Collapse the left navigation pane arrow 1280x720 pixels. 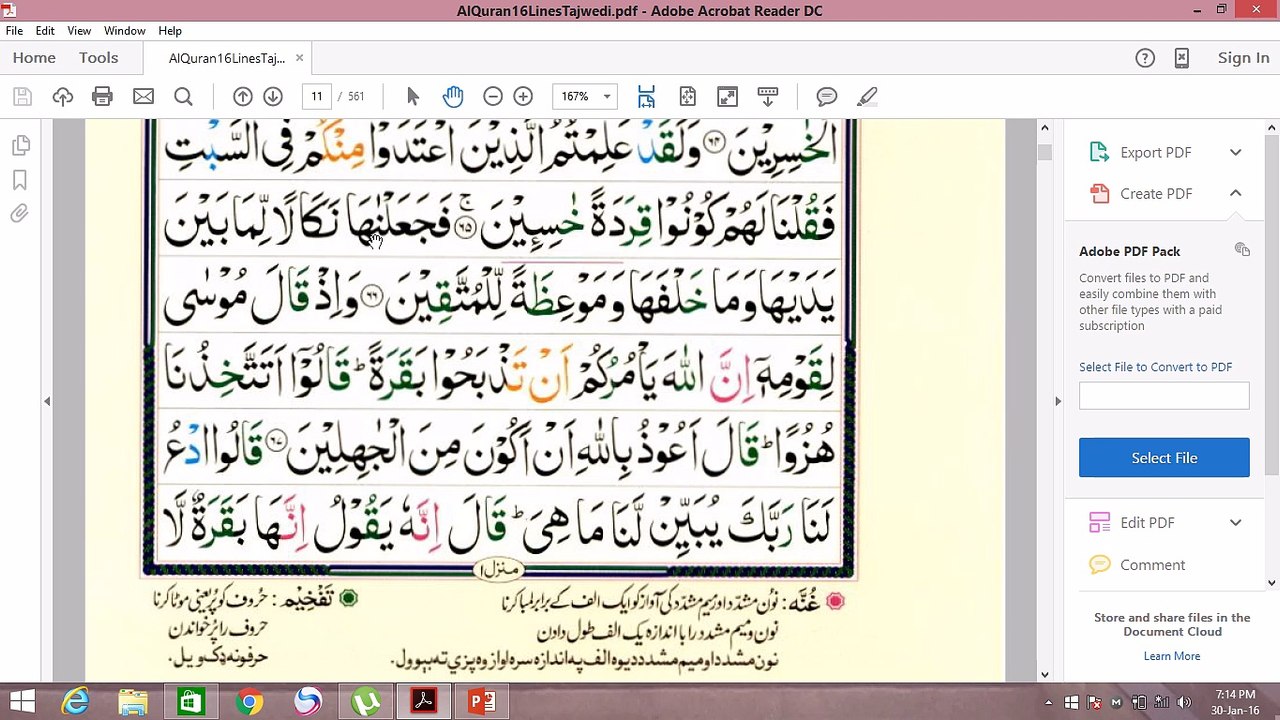(x=47, y=401)
